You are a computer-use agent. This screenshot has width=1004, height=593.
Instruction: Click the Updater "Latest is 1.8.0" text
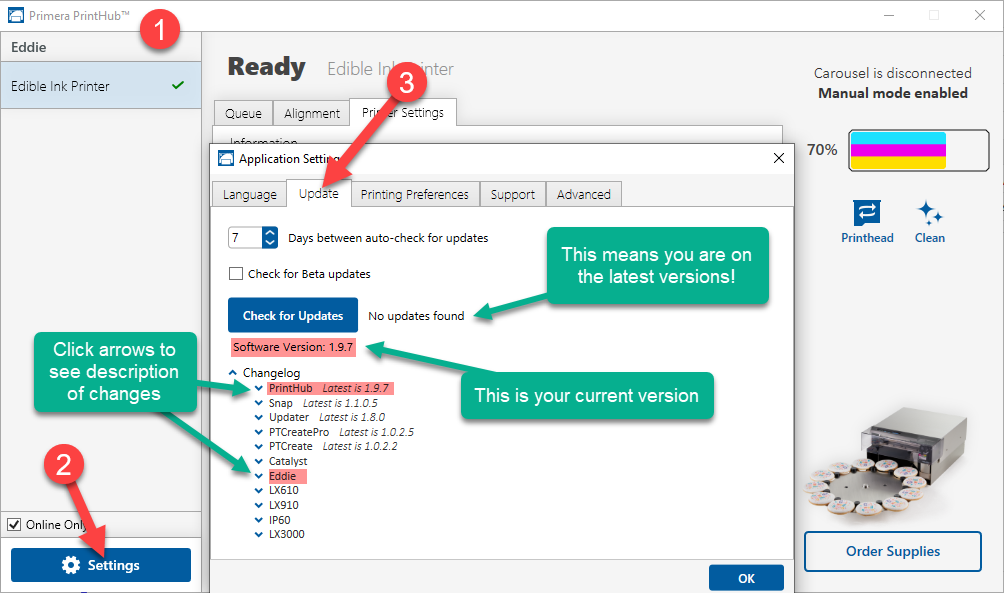(352, 418)
